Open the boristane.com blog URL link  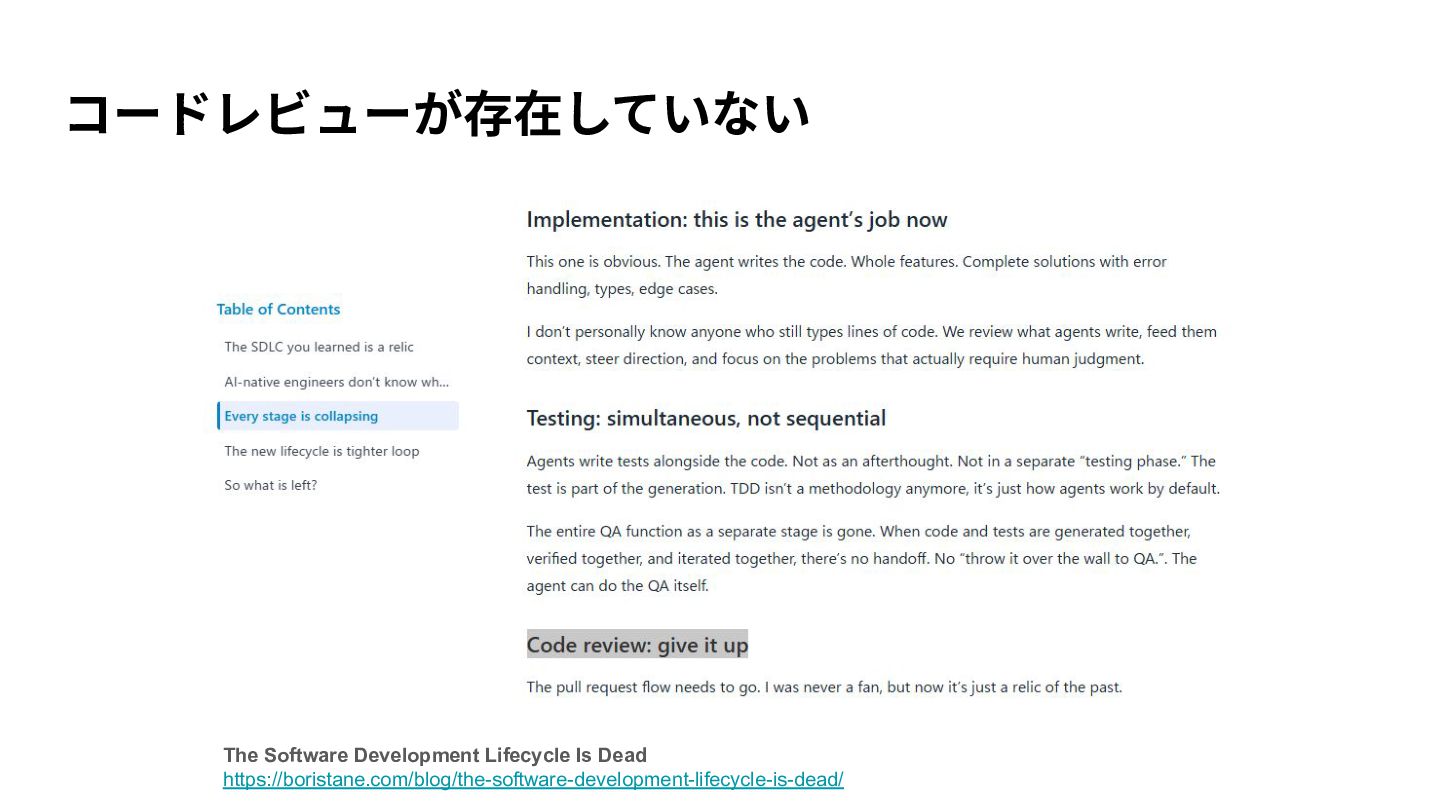tap(533, 779)
